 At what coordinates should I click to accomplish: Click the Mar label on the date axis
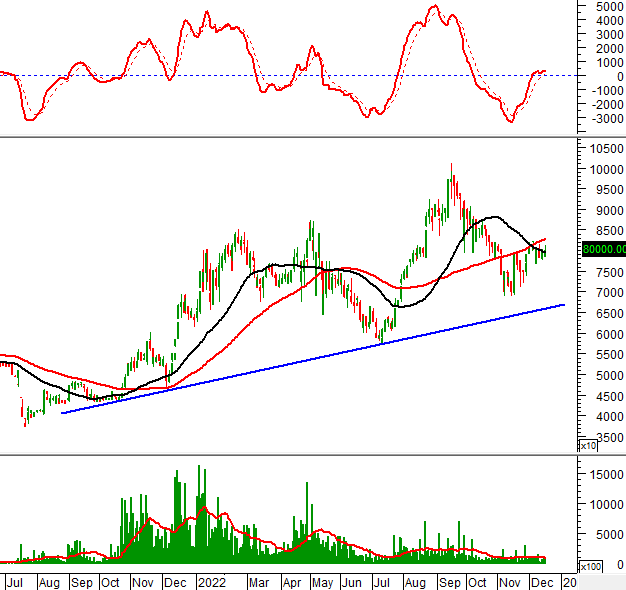click(x=259, y=581)
